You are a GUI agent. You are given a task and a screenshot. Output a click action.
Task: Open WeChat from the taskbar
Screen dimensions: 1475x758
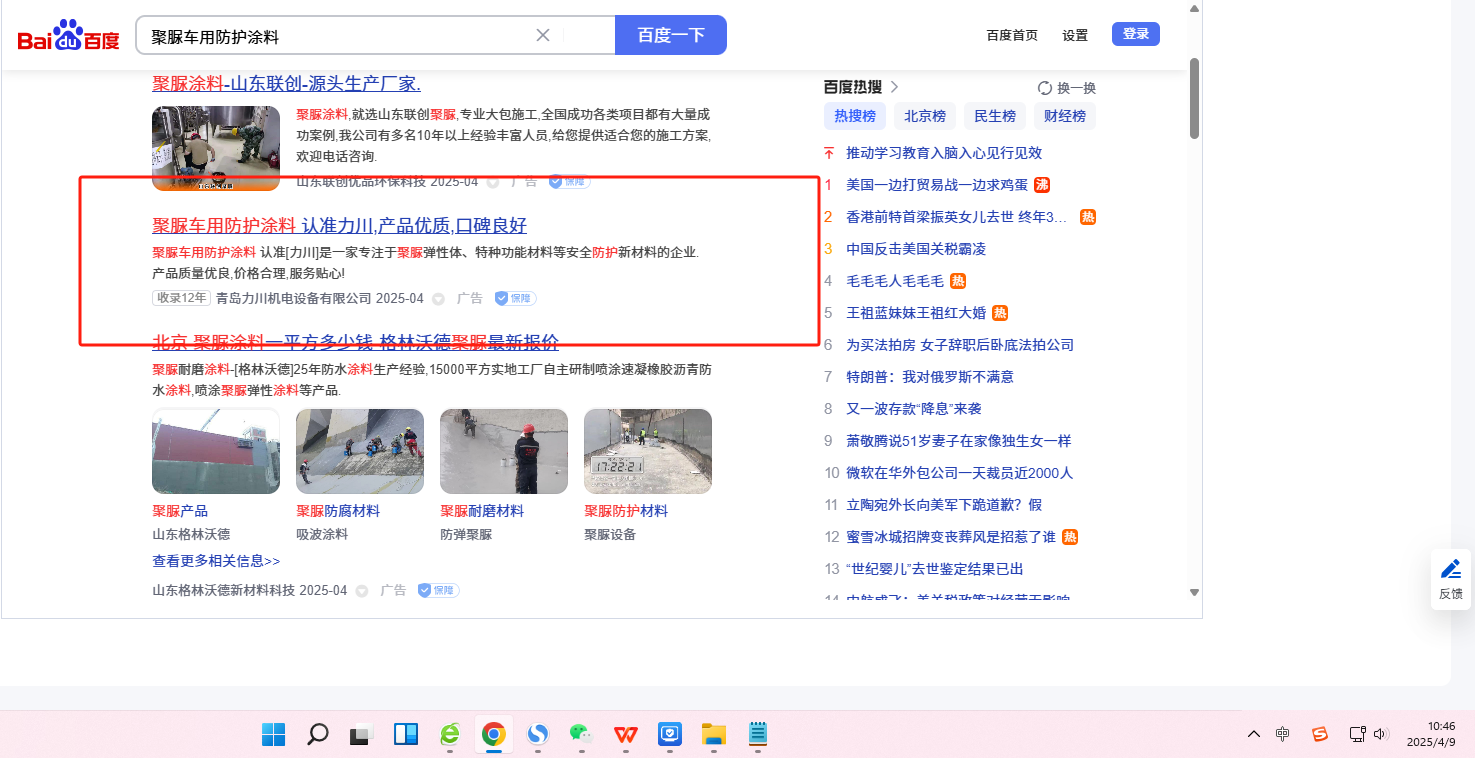tap(581, 734)
